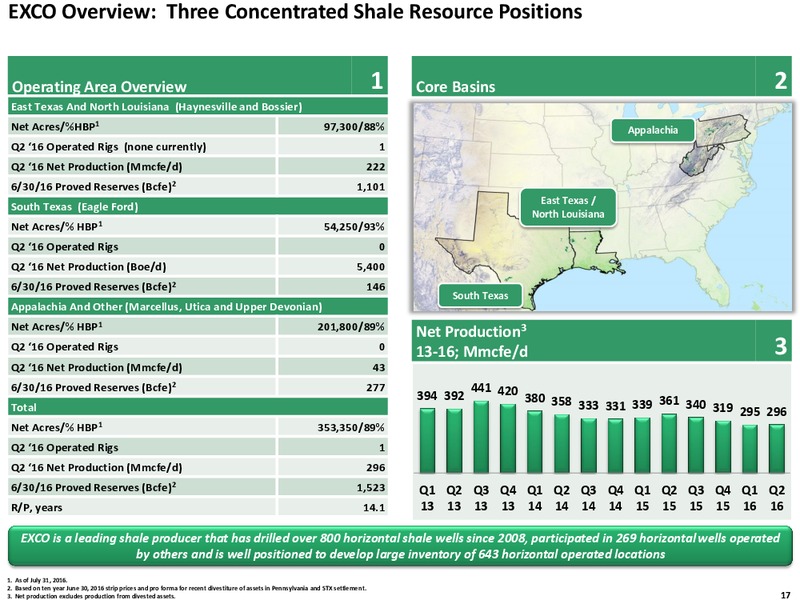Click the Q3 13 bar labeled 441
This screenshot has height=600, width=800.
(x=481, y=437)
